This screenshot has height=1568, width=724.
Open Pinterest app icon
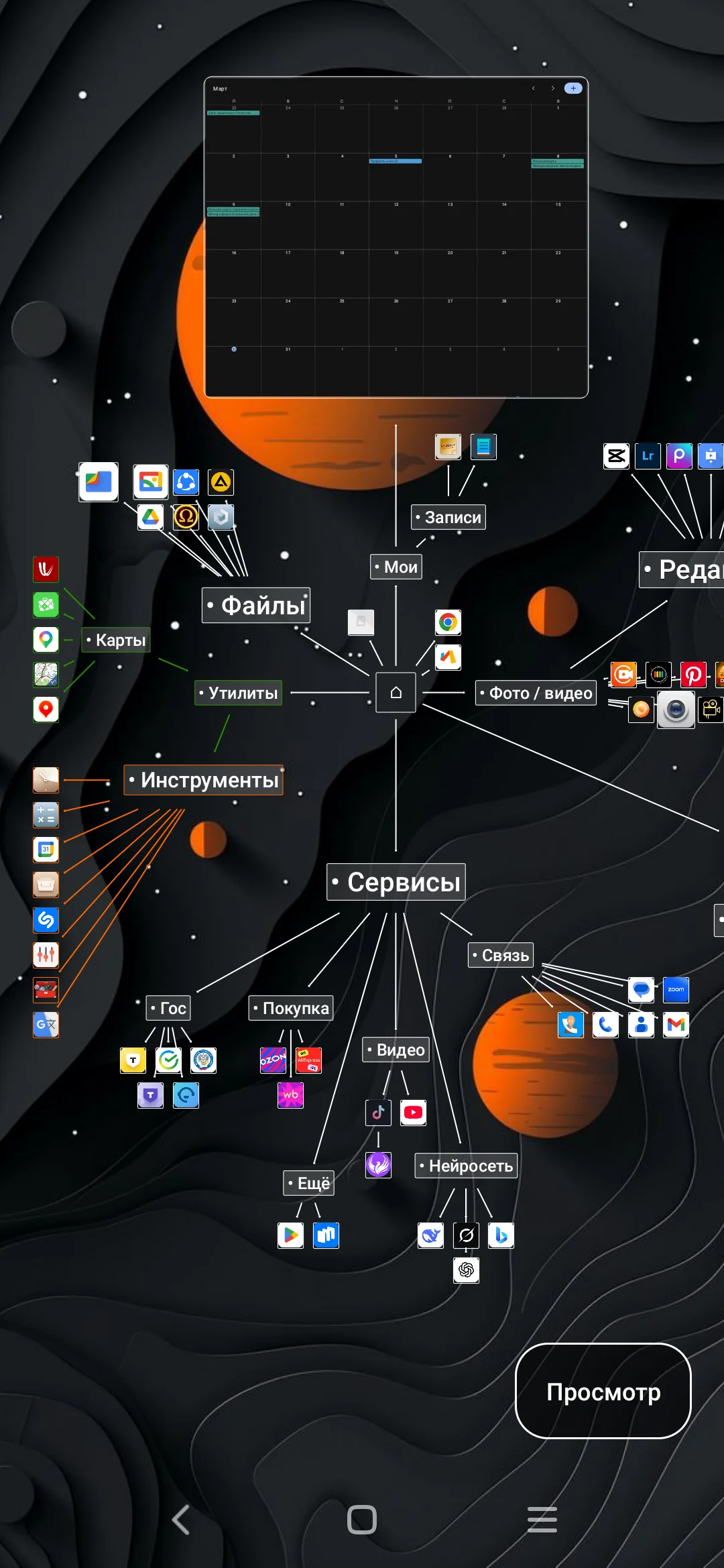click(693, 675)
